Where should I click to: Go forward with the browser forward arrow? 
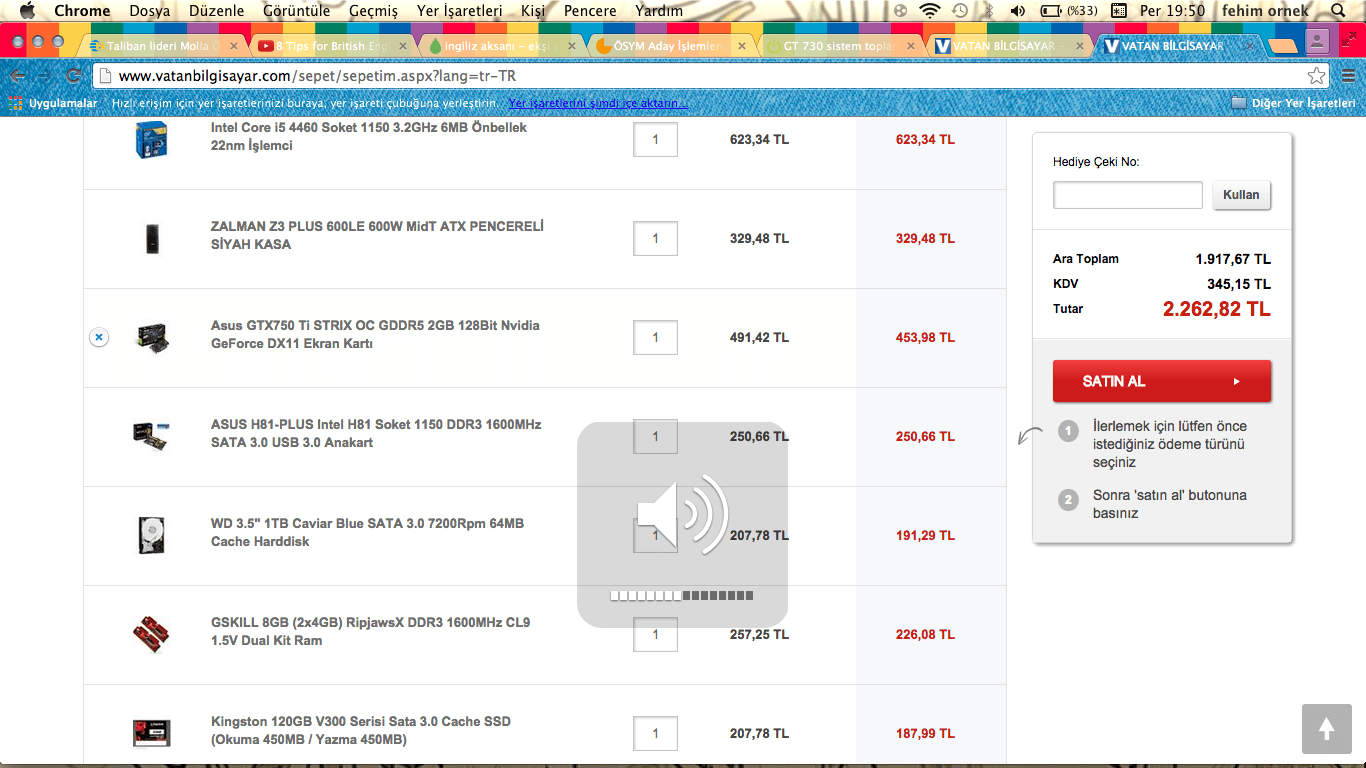[46, 76]
